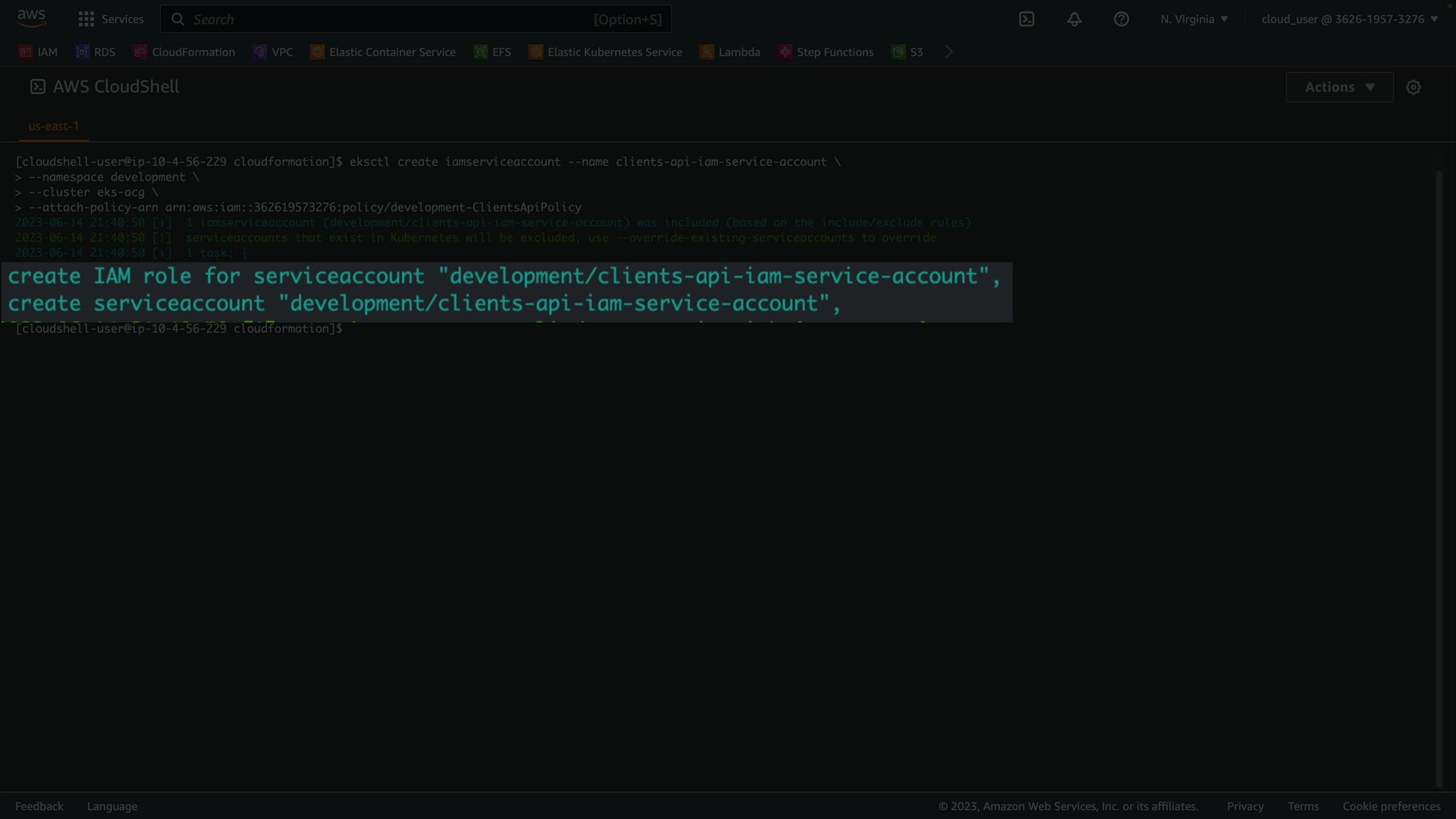Open Lambda shortcut in favorites bar

(x=730, y=52)
